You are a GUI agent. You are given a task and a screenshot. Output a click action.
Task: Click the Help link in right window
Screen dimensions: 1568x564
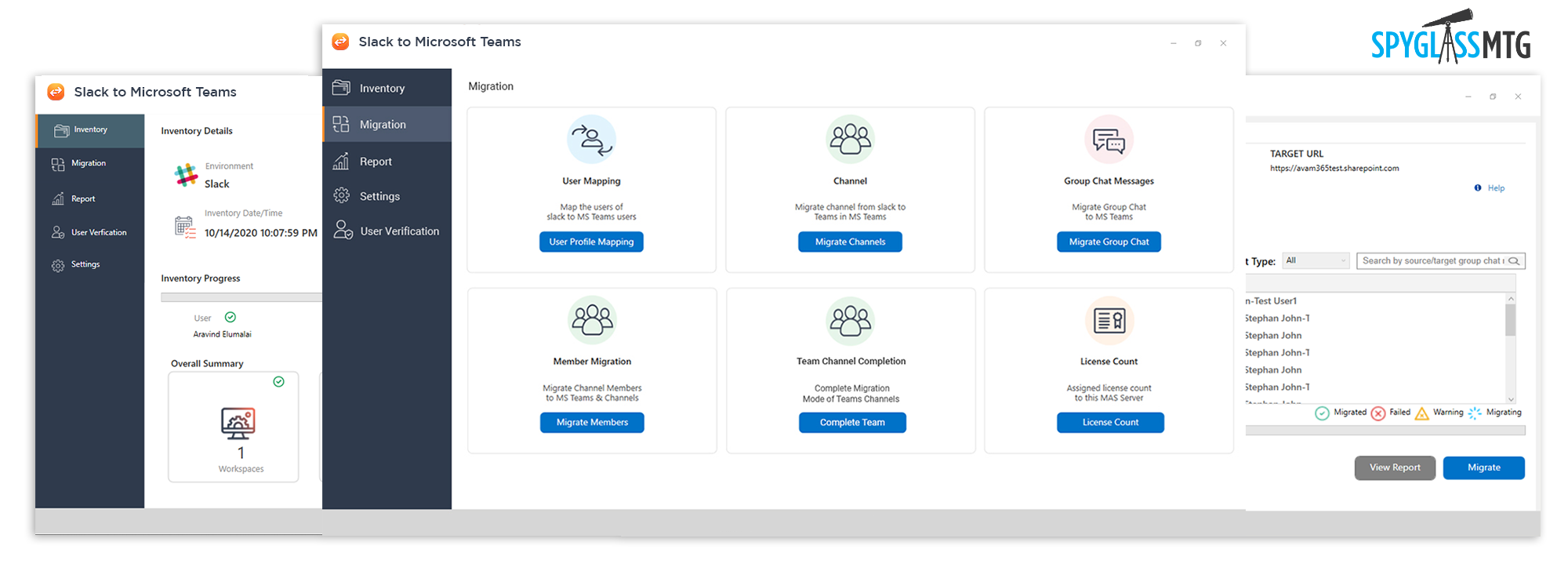(1496, 188)
